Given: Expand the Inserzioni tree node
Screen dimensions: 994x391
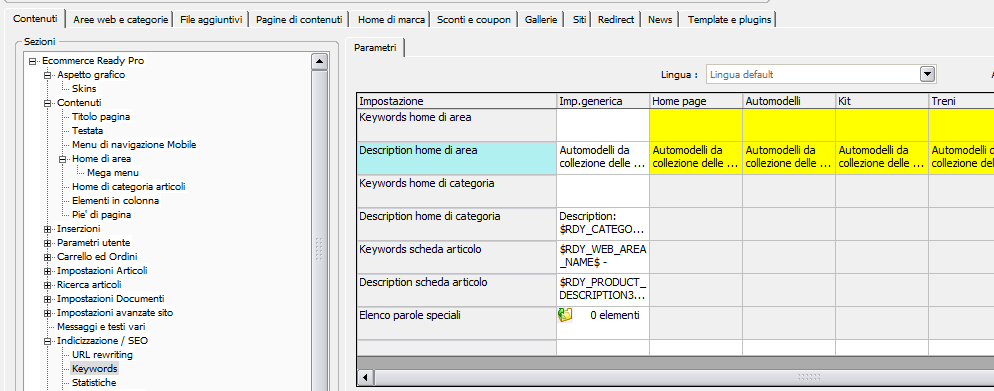Looking at the screenshot, I should (48, 228).
